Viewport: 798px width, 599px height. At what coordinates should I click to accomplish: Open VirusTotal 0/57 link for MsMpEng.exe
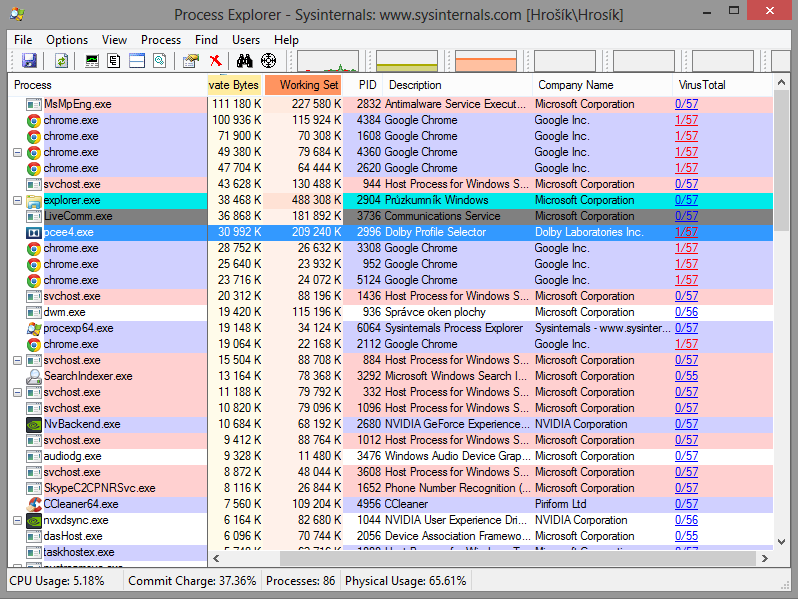(686, 104)
